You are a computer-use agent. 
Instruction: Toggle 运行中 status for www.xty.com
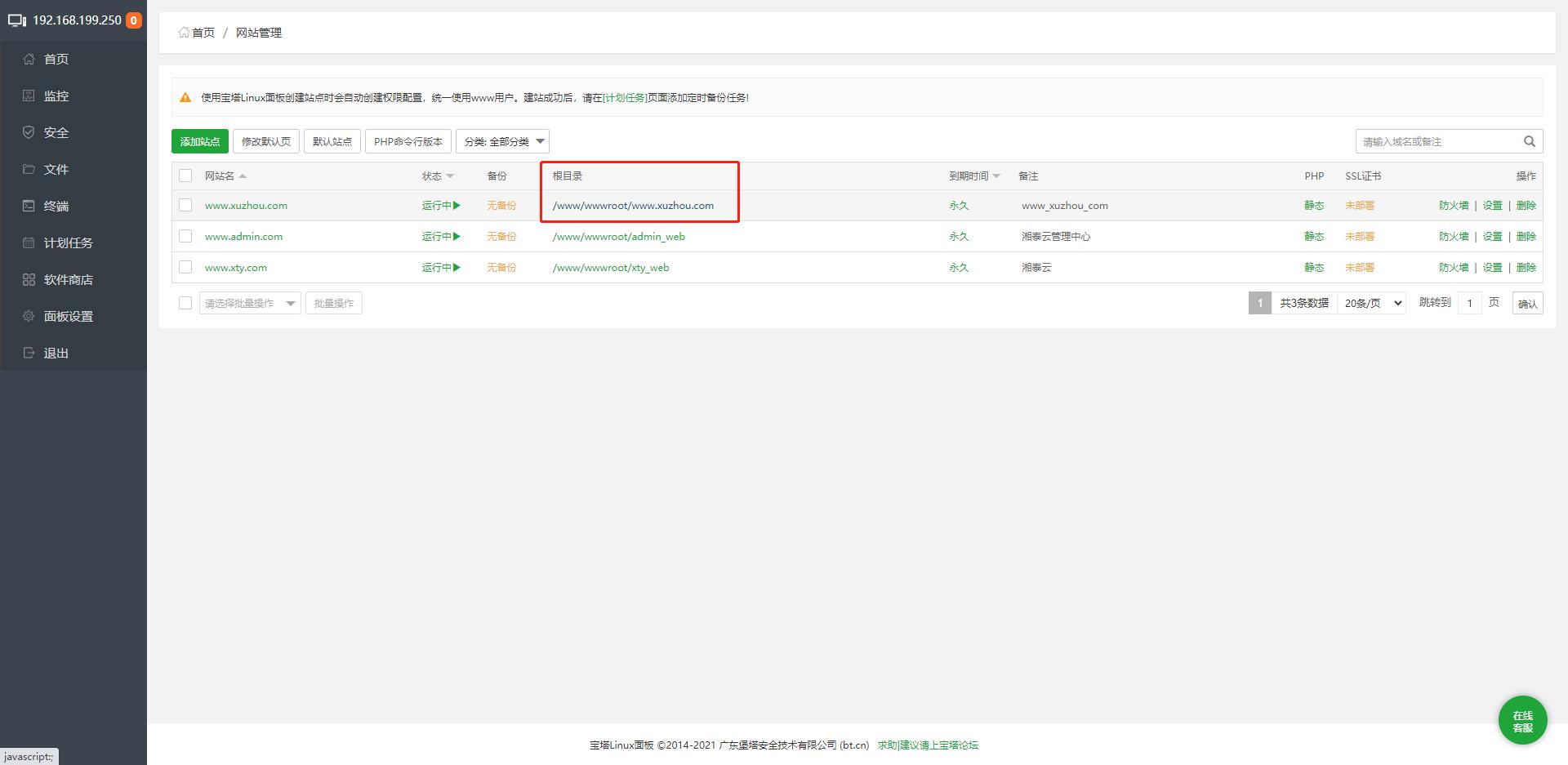point(441,268)
